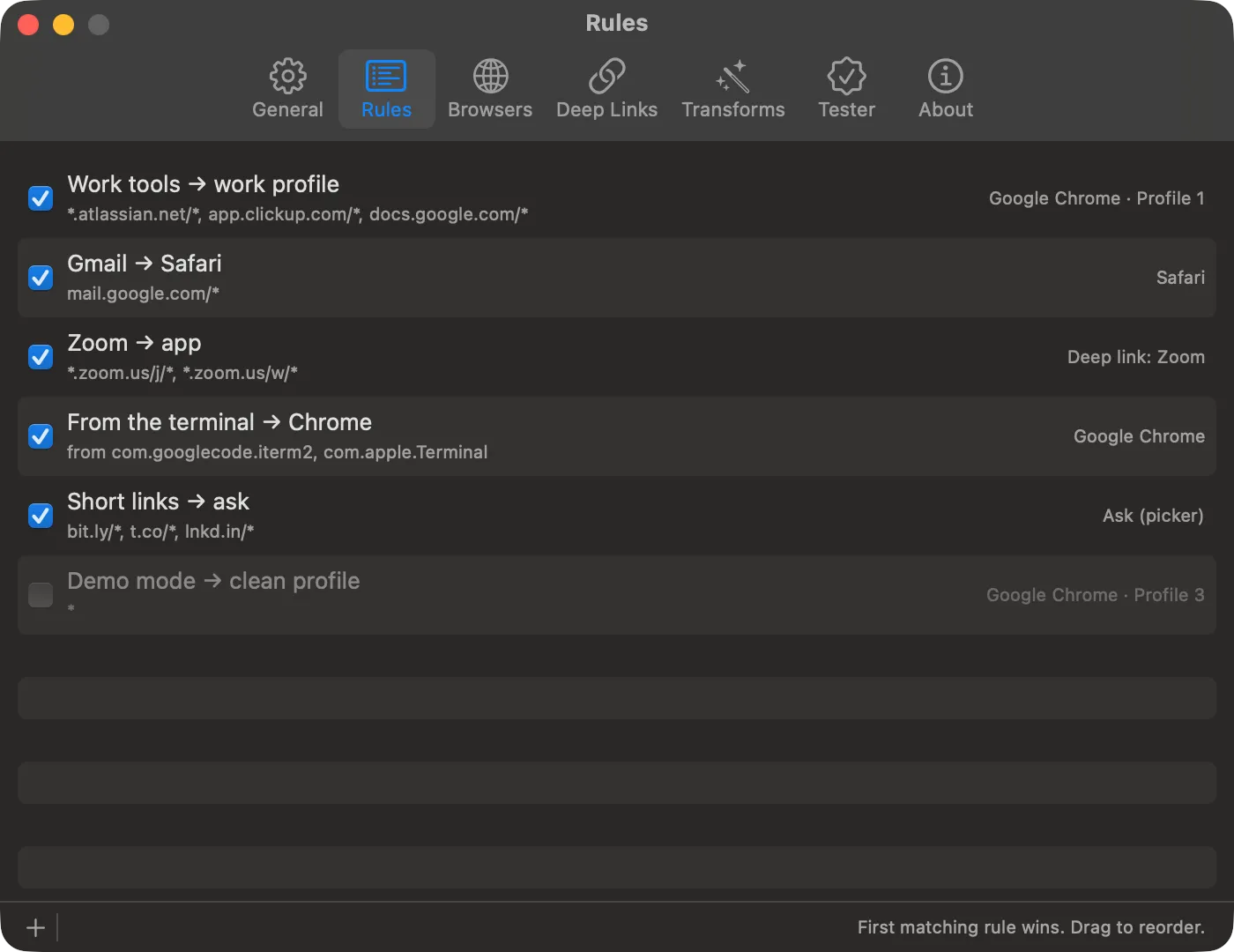
Task: Click the 'Deep link: Zoom' target label
Action: [x=1136, y=357]
